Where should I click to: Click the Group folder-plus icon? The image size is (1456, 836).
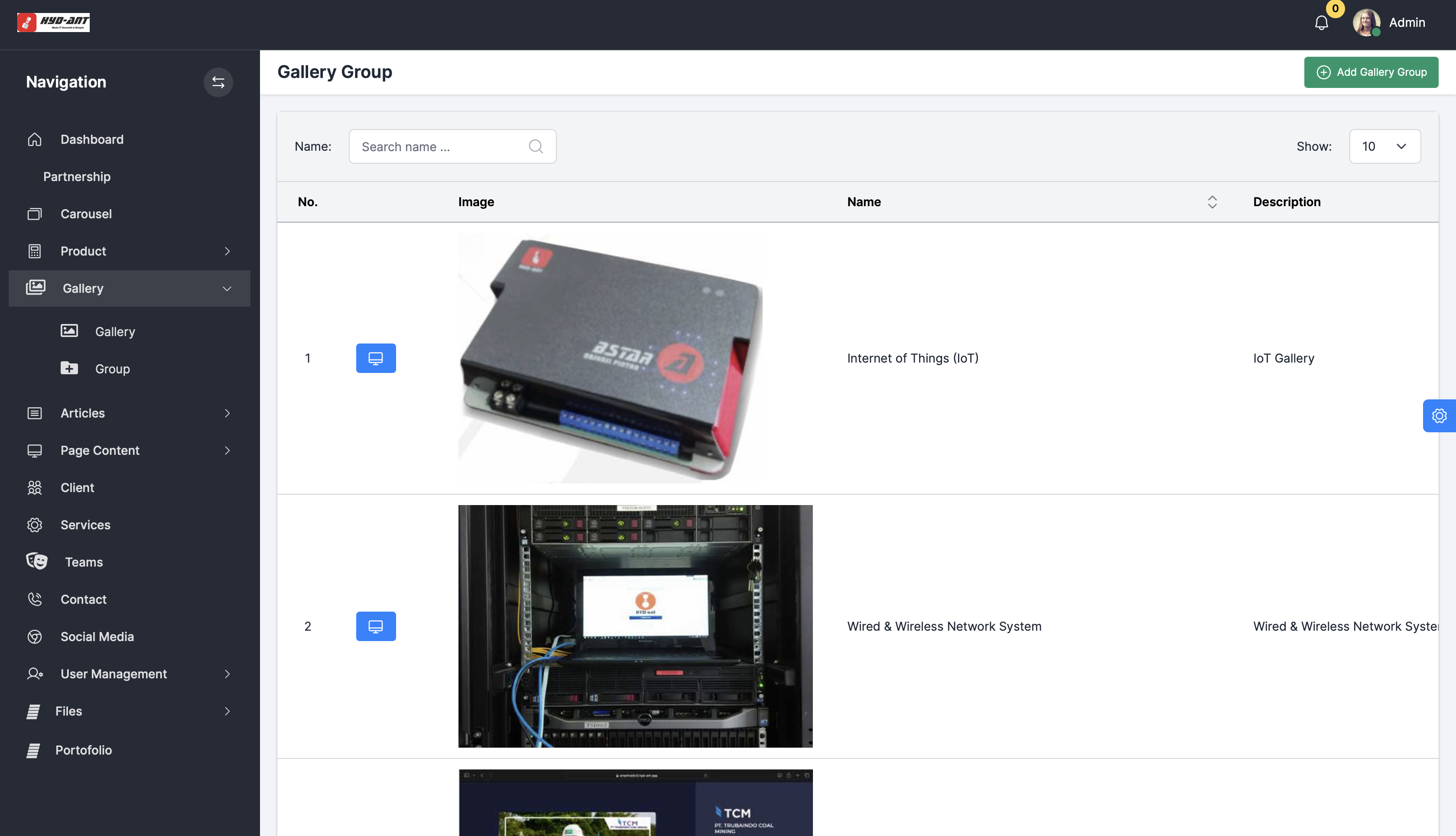[69, 369]
